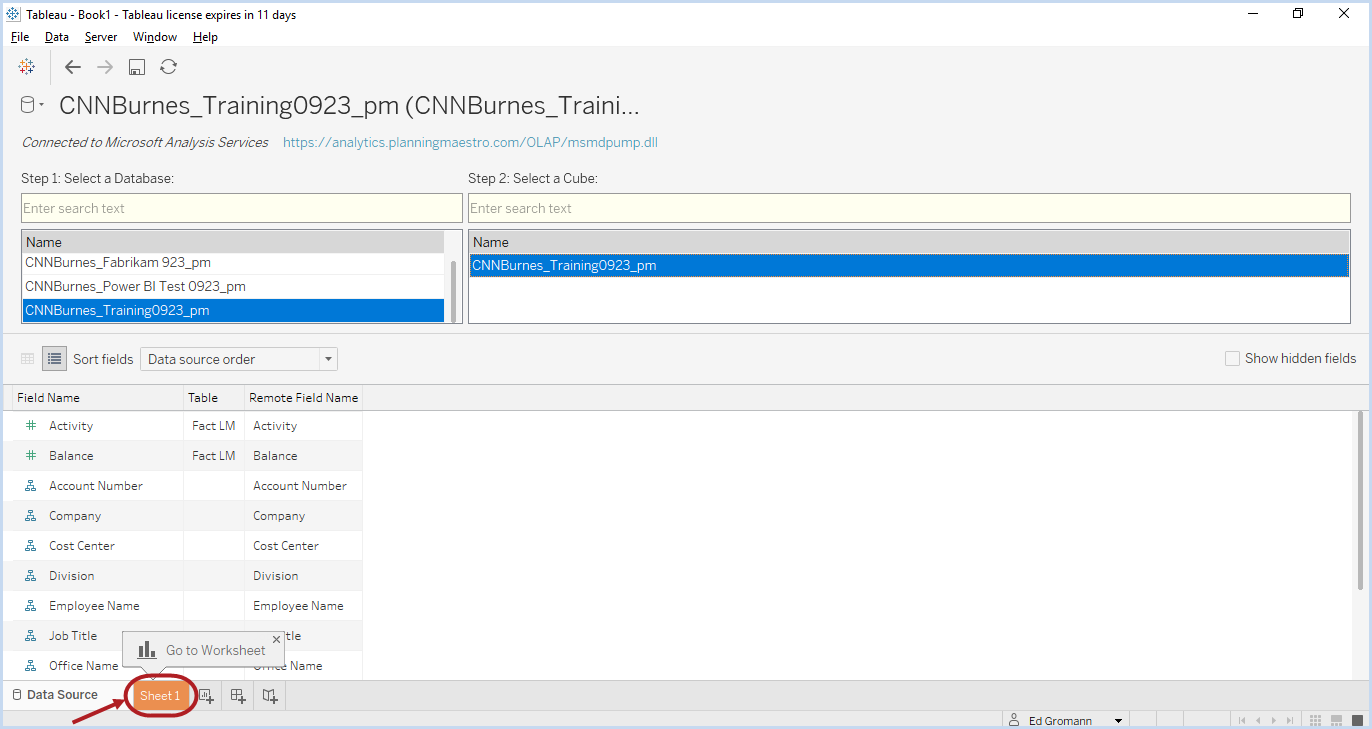This screenshot has width=1372, height=729.
Task: Click hierarchy icon beside Office Name
Action: click(30, 666)
